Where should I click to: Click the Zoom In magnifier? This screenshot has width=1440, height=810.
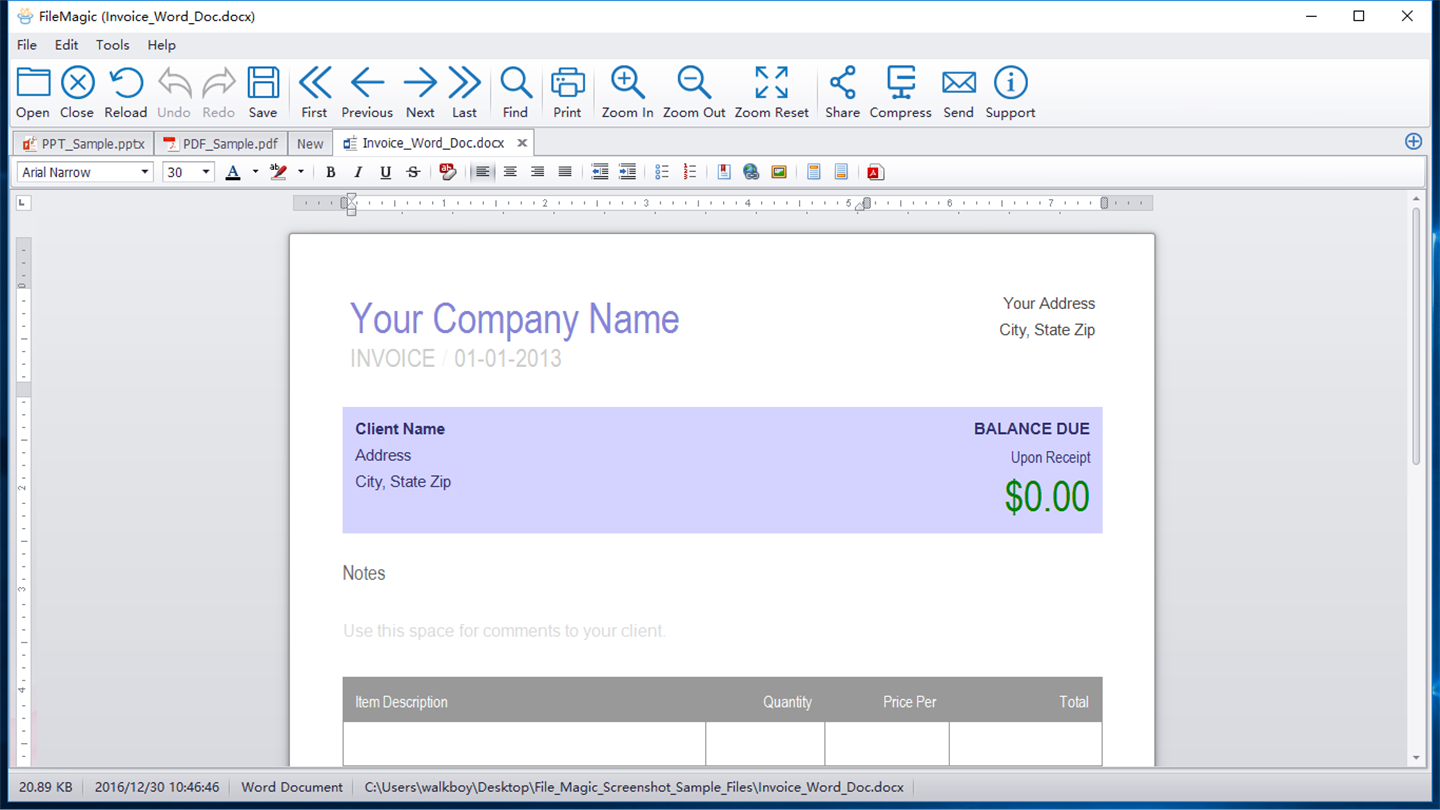click(x=627, y=83)
